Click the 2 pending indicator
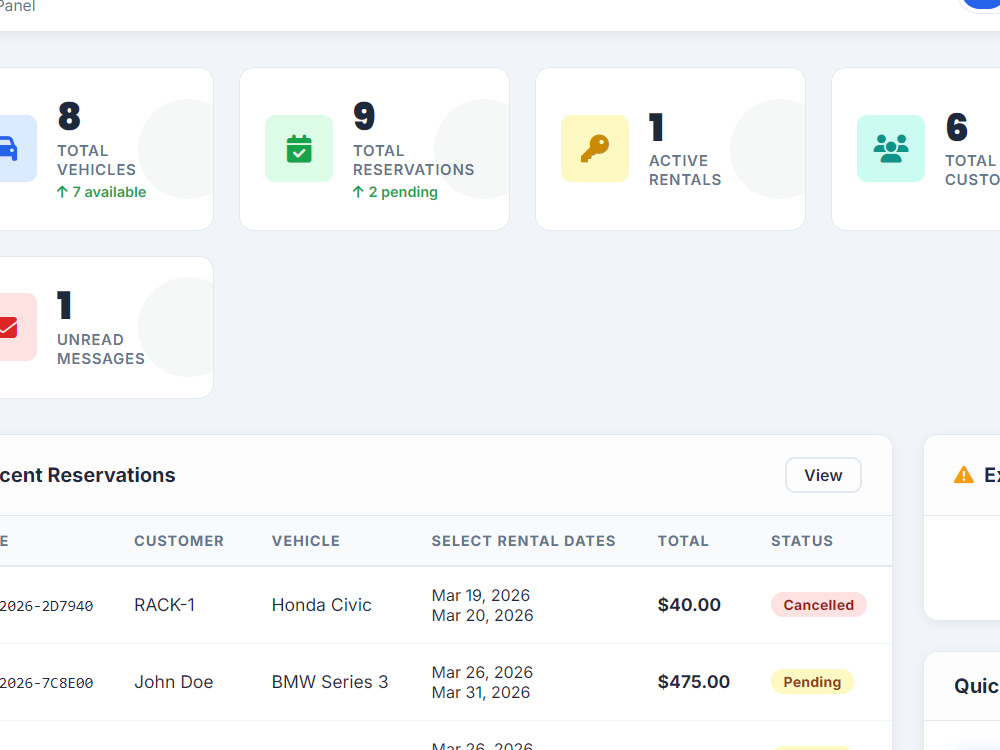 pyautogui.click(x=395, y=192)
